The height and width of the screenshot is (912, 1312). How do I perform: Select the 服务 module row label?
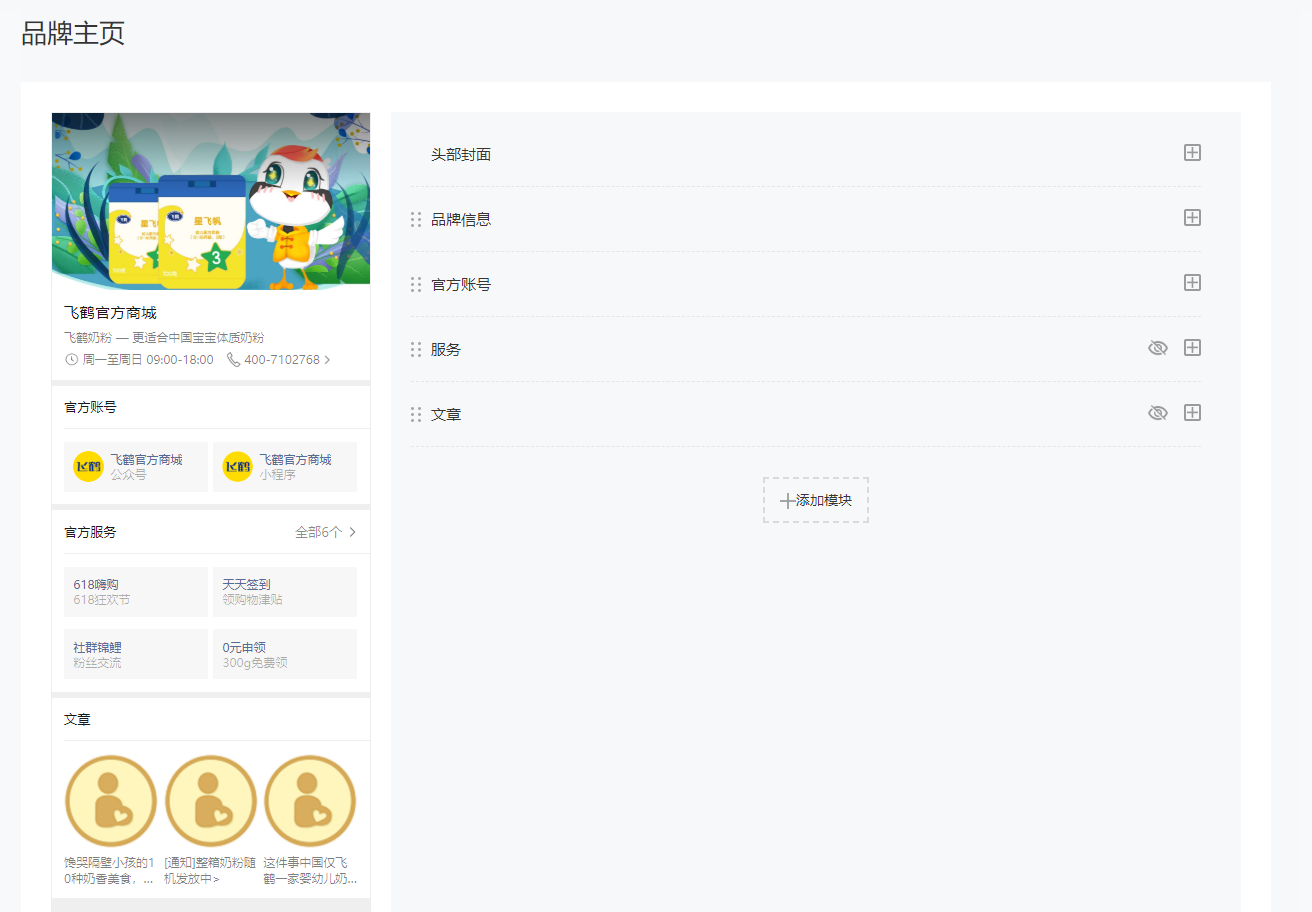446,350
